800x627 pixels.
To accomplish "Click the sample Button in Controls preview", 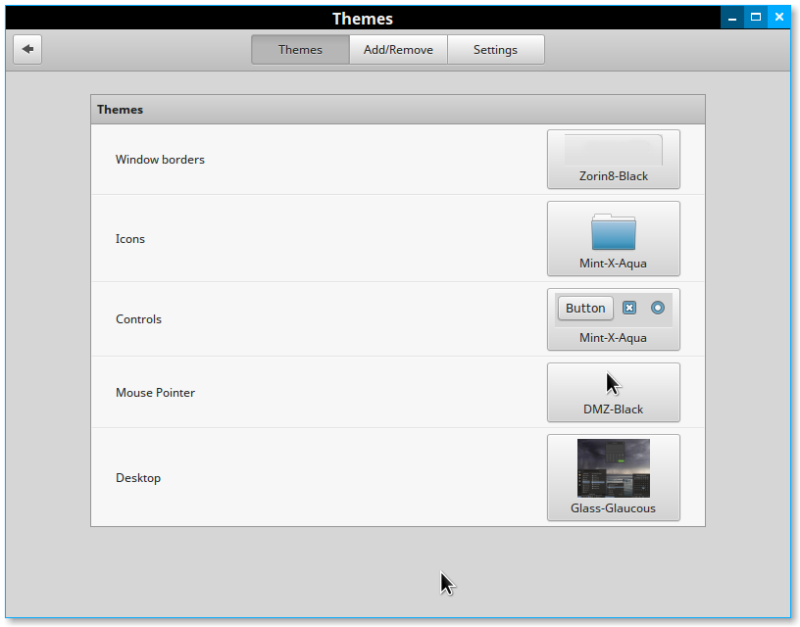I will click(585, 308).
